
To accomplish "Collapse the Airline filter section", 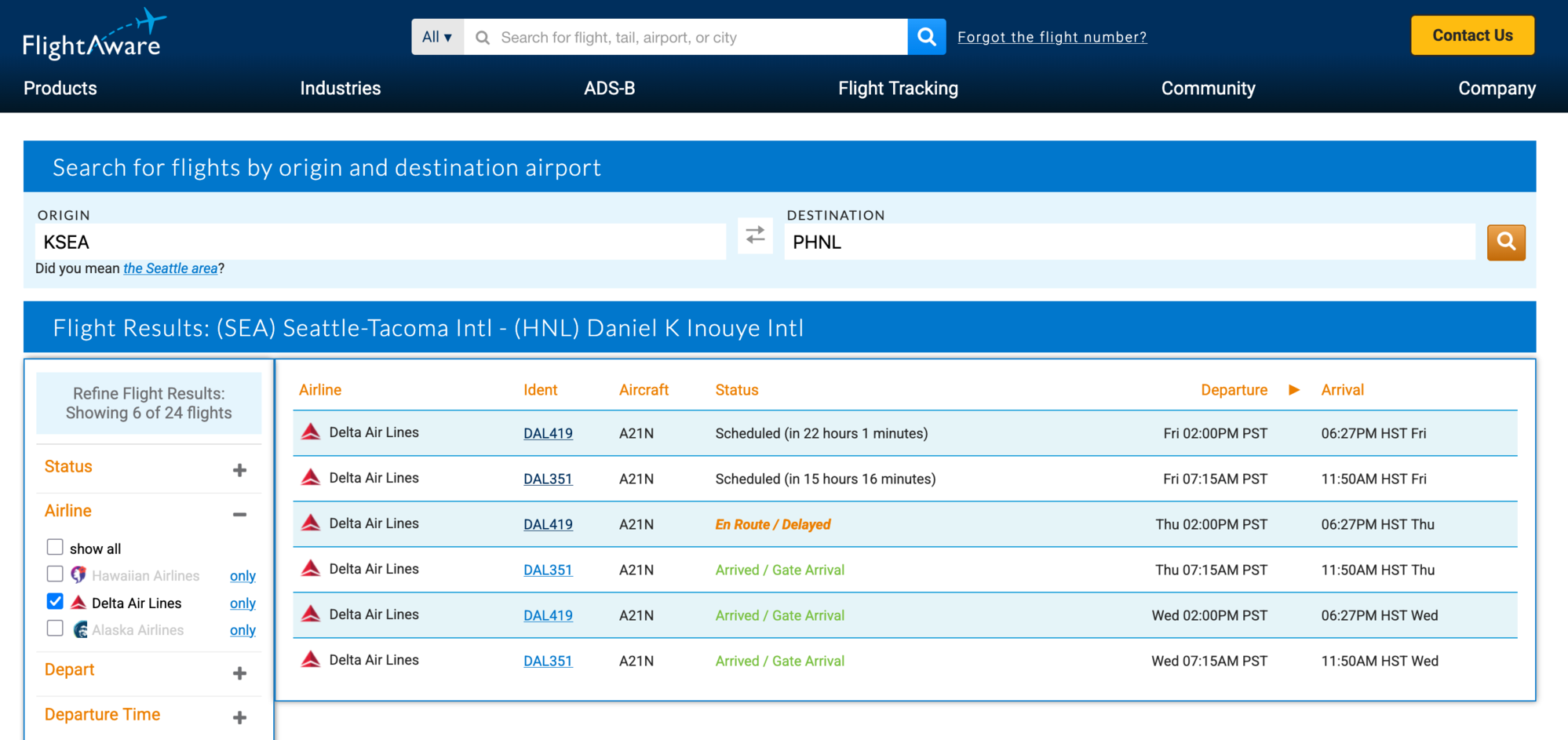I will point(239,513).
